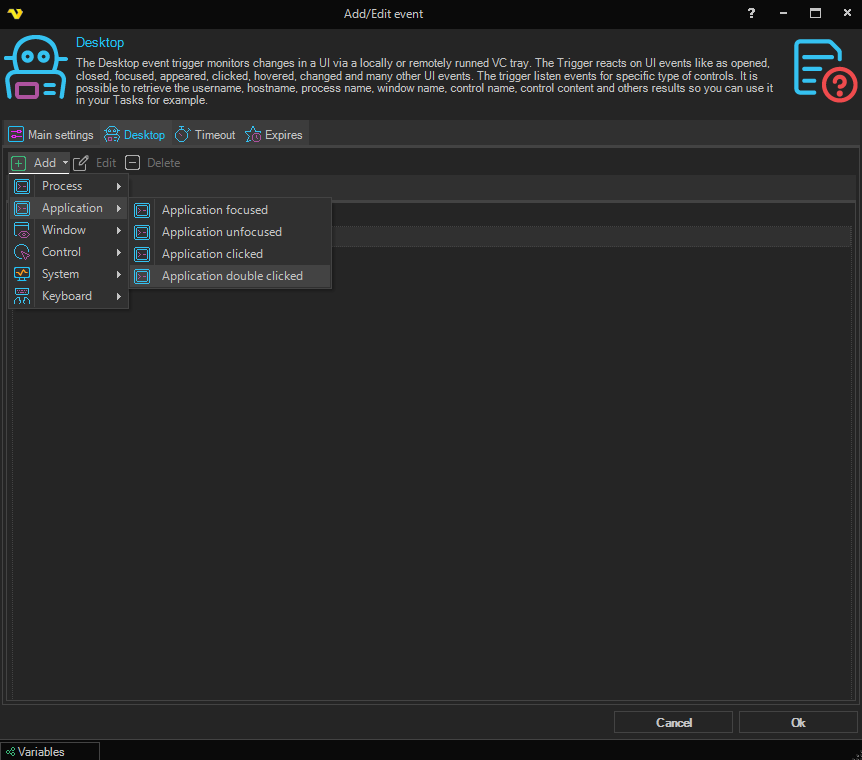The image size is (862, 760).
Task: Choose Application double clicked event
Action: (230, 276)
